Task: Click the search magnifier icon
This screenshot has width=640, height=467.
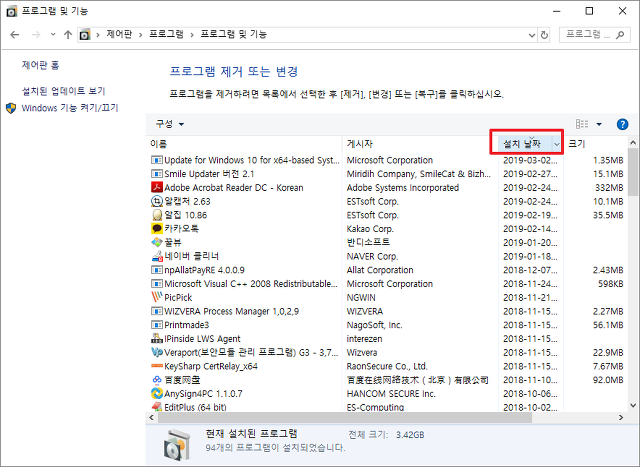Action: pyautogui.click(x=620, y=35)
